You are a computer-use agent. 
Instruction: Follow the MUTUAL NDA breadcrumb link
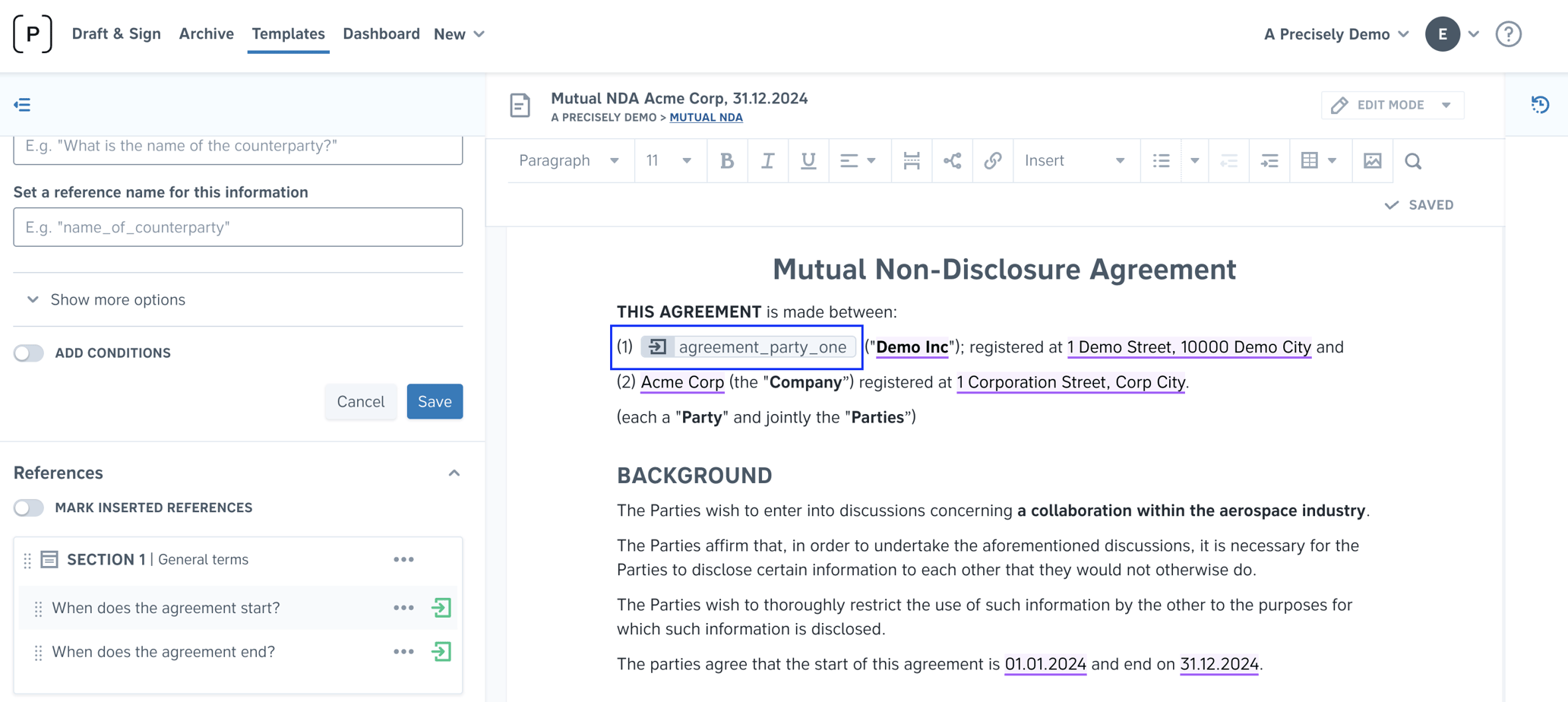(707, 118)
